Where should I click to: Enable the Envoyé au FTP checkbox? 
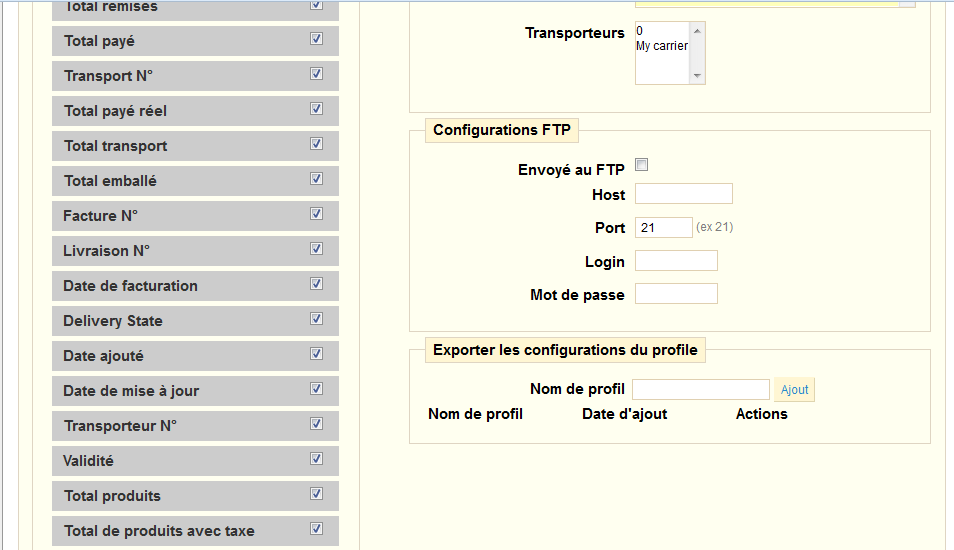click(642, 166)
